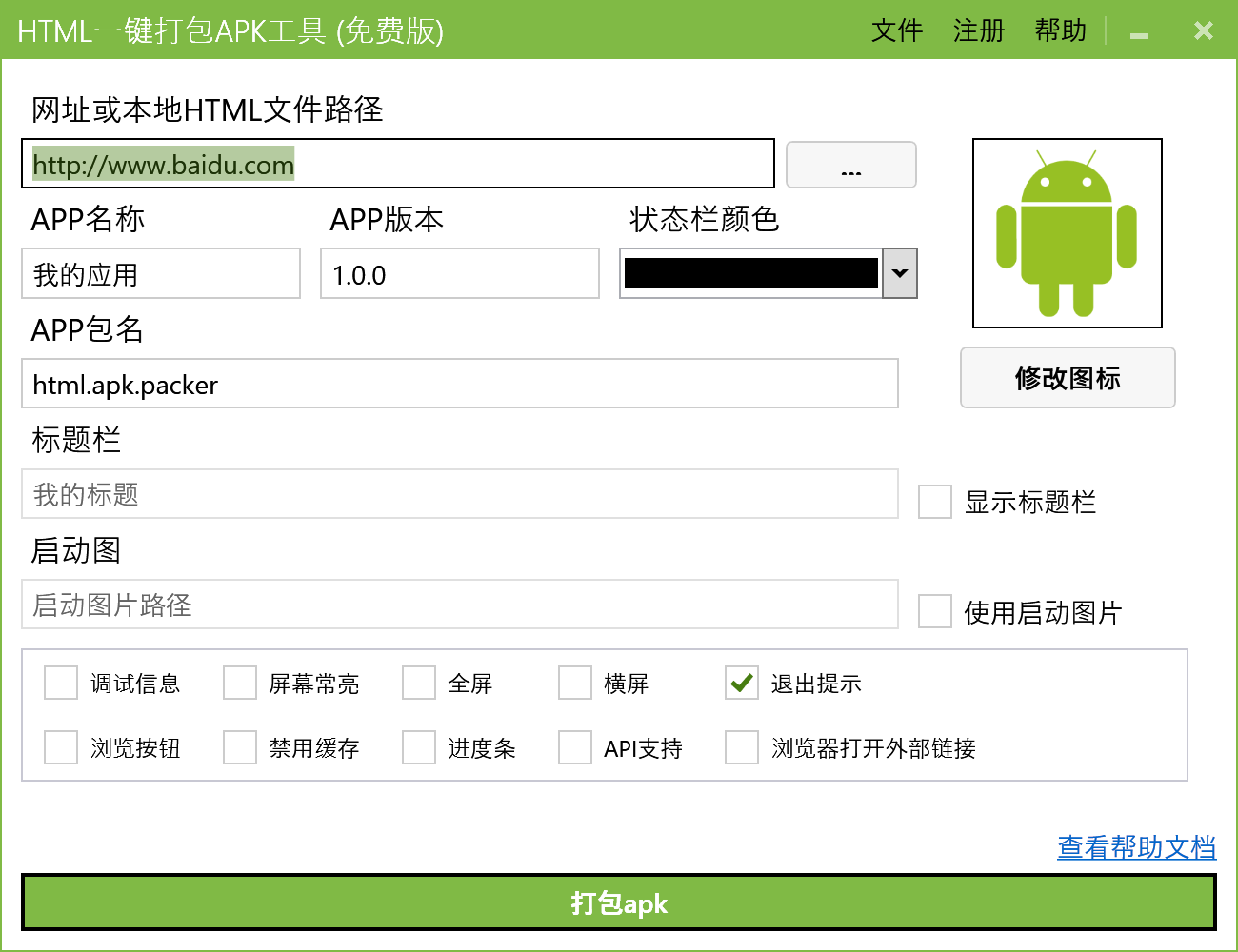Open the 文件 menu
This screenshot has height=952, width=1238.
tap(896, 30)
